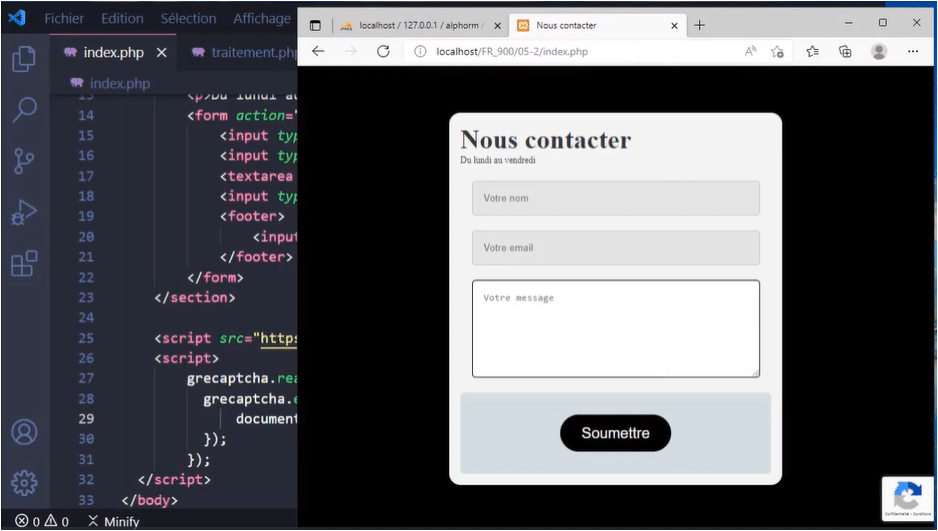Screen dimensions: 938x531
Task: Add this page to favorites
Action: click(777, 51)
